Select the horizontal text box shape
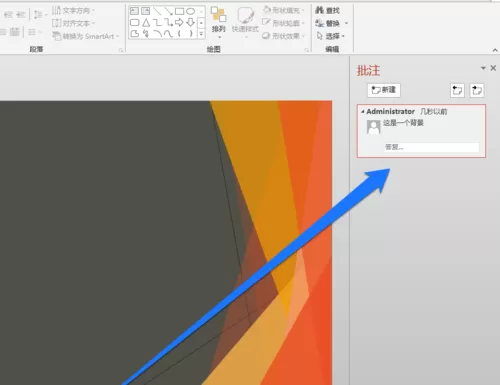The width and height of the screenshot is (500, 385). pyautogui.click(x=134, y=11)
